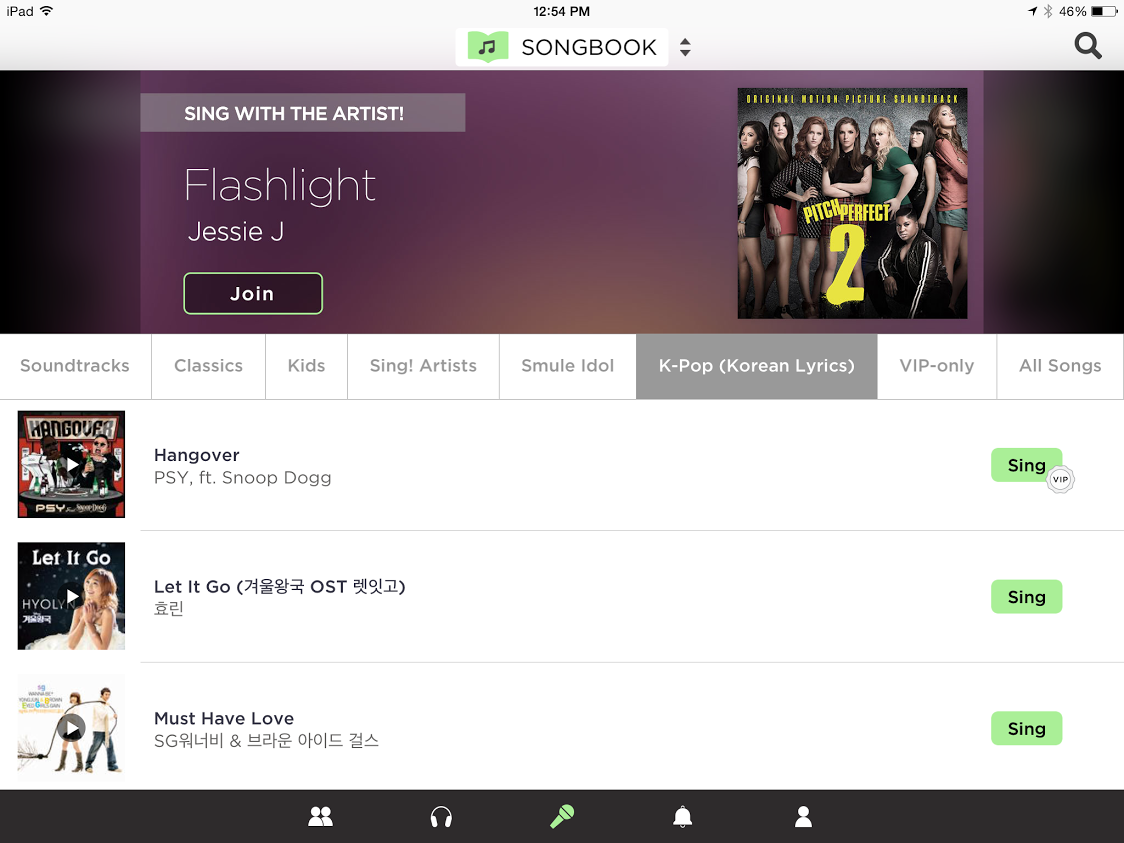
Task: Open the Pitch Perfect 2 album cover
Action: [x=852, y=204]
